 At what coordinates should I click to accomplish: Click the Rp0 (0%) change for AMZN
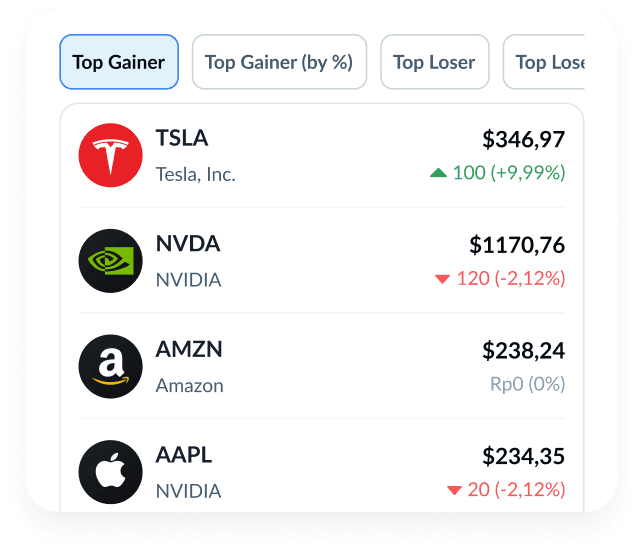click(x=527, y=384)
